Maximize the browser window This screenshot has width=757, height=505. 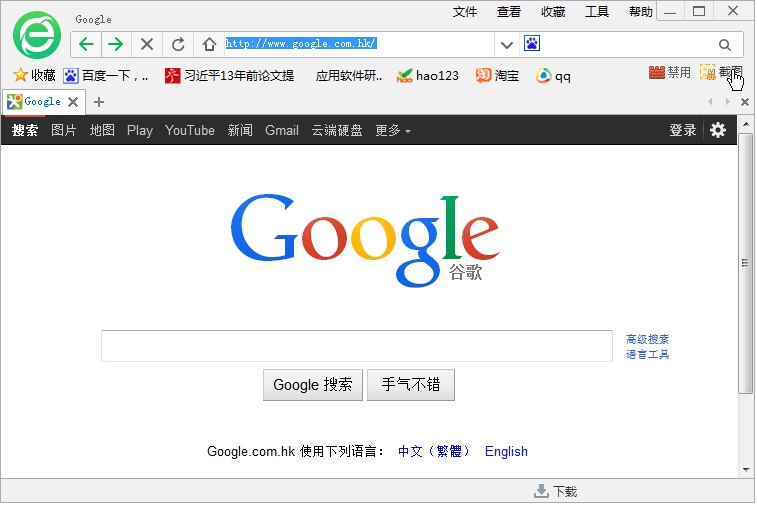pos(699,12)
